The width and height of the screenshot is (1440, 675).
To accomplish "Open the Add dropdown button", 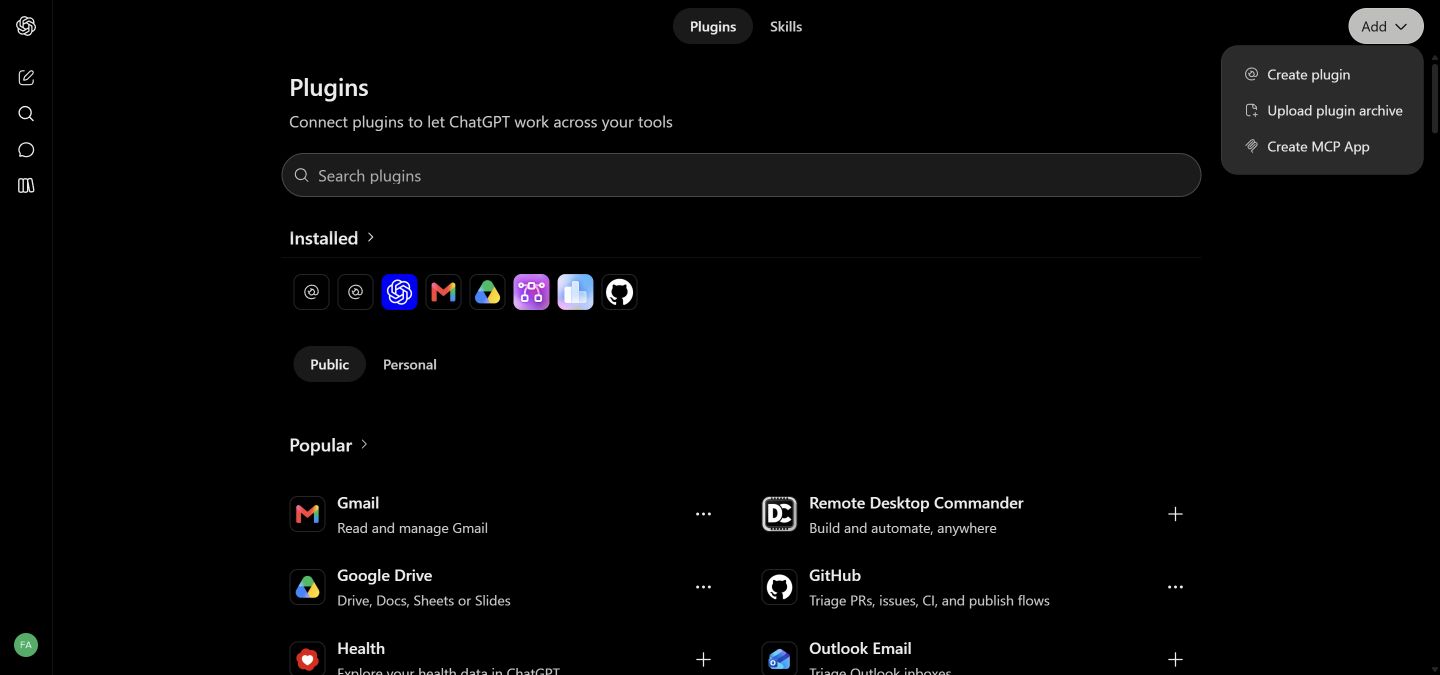I will 1386,27.
